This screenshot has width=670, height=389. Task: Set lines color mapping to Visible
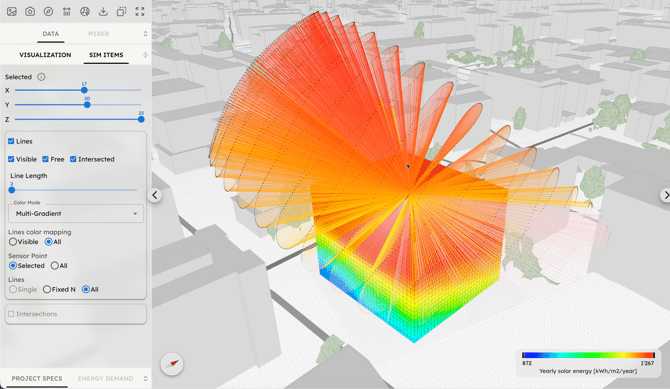pos(13,242)
